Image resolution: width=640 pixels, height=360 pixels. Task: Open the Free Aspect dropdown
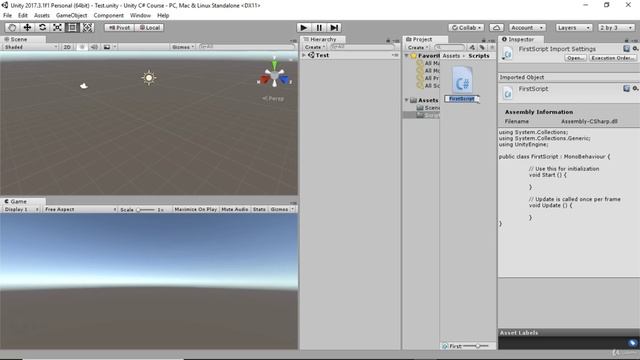pyautogui.click(x=80, y=209)
